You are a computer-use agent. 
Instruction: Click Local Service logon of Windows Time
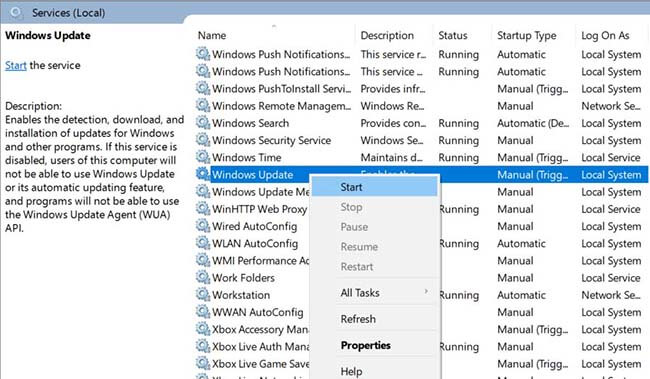(x=611, y=158)
